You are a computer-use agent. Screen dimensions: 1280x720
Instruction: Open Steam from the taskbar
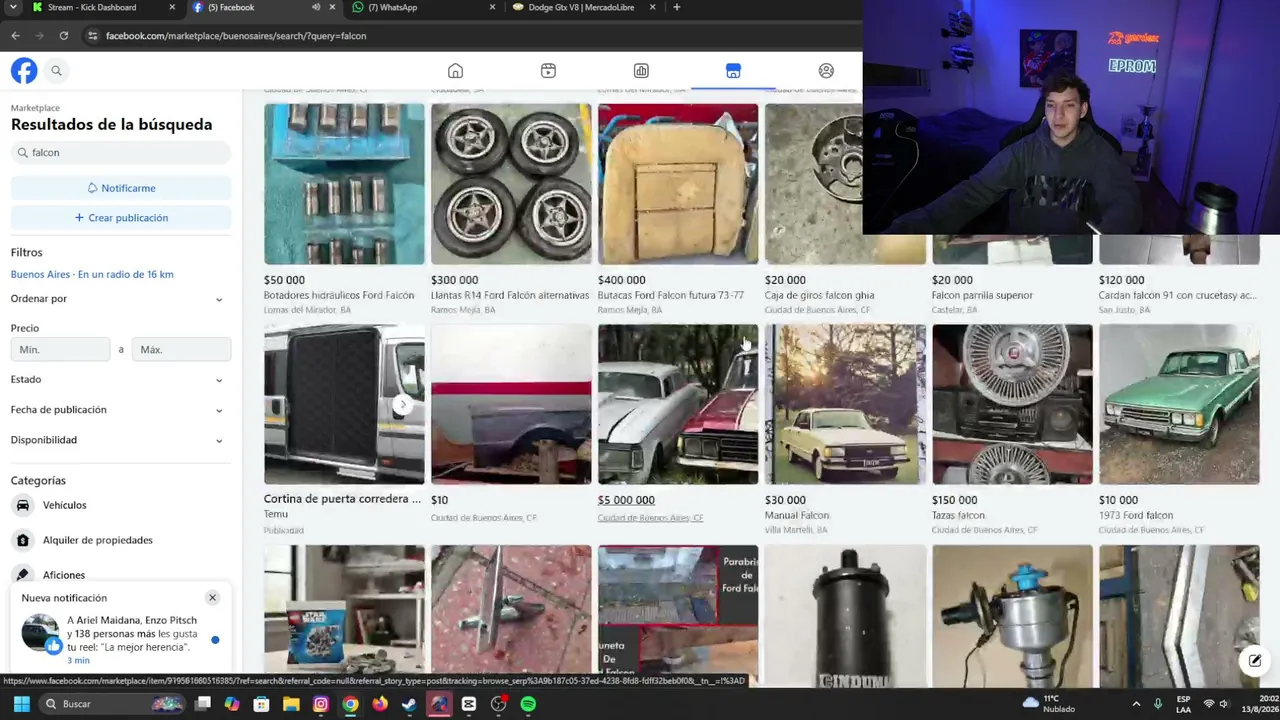pyautogui.click(x=409, y=704)
